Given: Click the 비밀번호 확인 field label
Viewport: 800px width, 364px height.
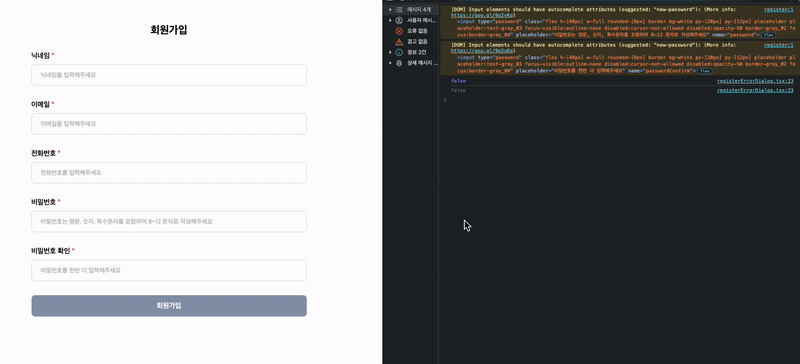Looking at the screenshot, I should (51, 251).
